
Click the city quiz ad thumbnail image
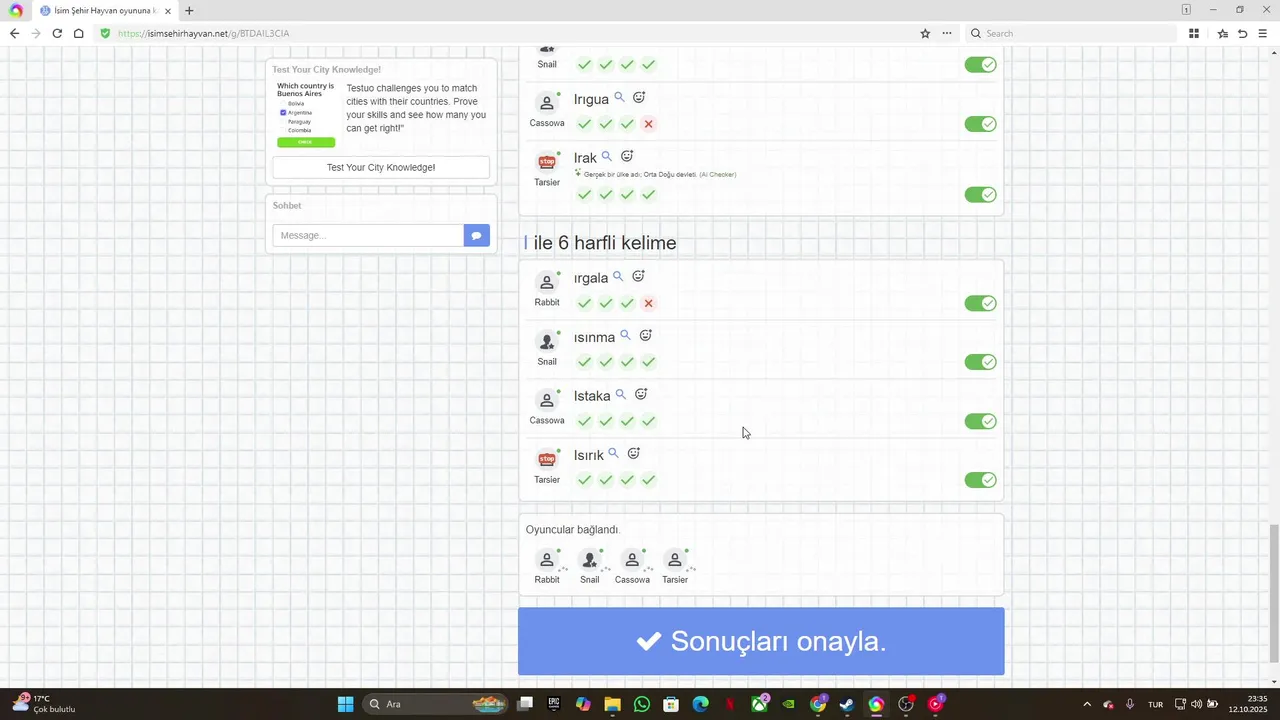point(306,114)
